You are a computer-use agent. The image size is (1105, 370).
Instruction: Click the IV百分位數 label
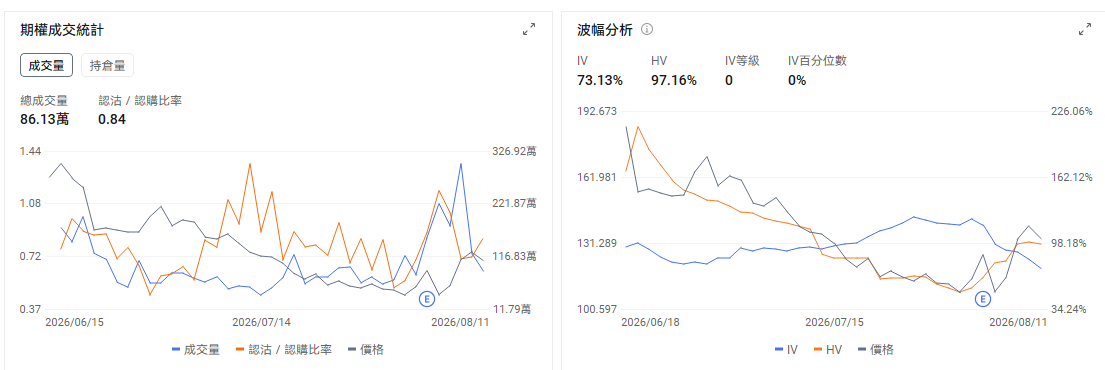[x=817, y=61]
